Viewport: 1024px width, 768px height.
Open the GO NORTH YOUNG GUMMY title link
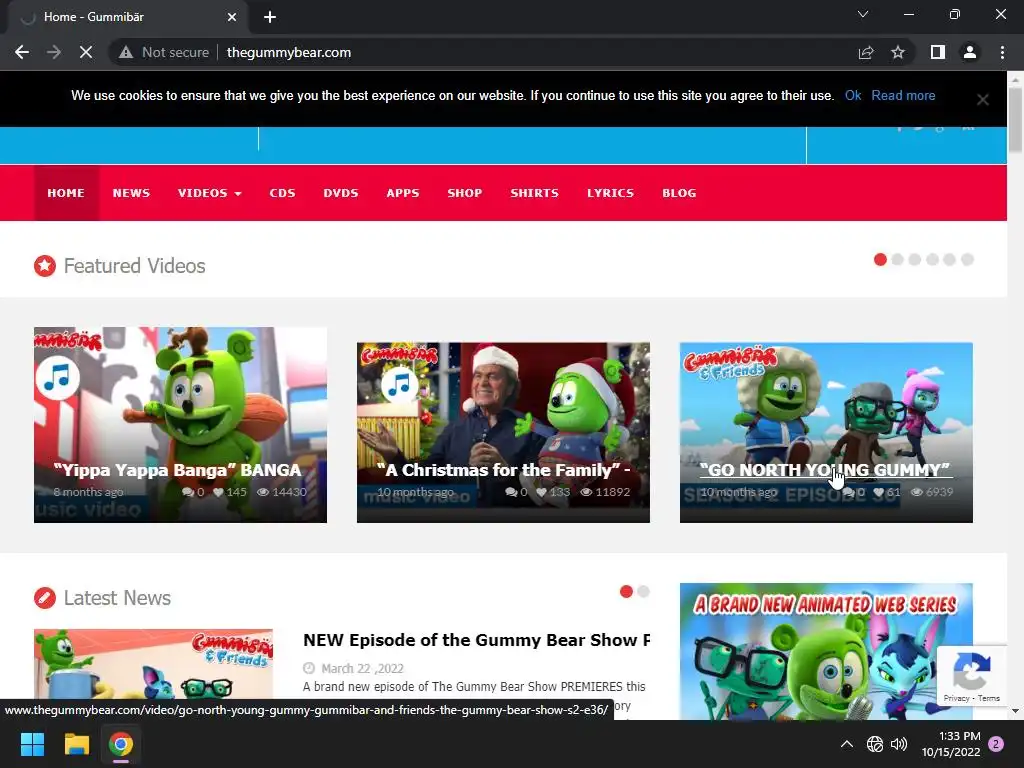point(824,470)
